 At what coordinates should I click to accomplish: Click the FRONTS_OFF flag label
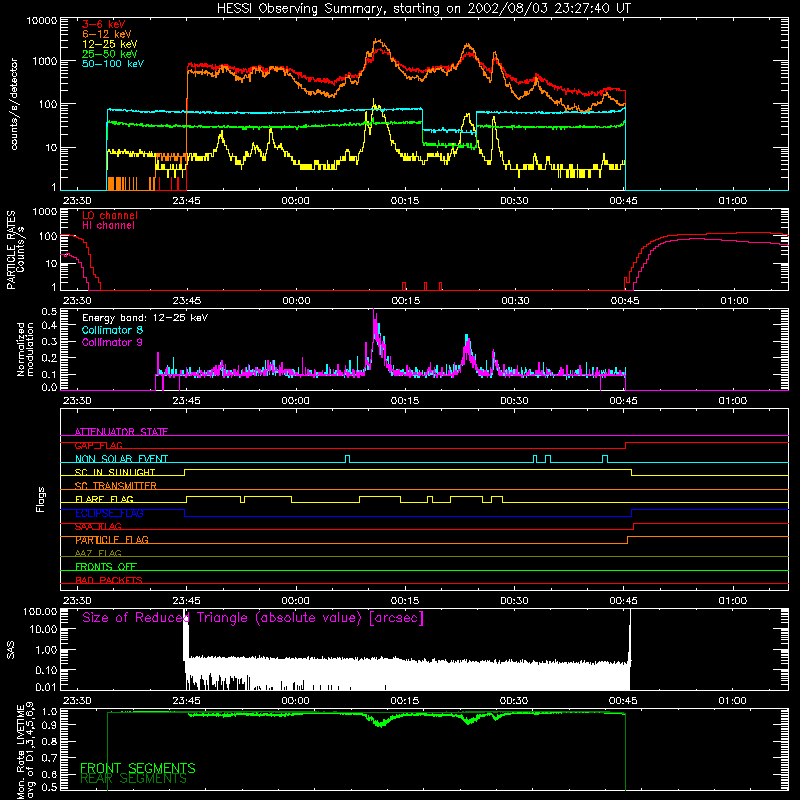point(106,567)
